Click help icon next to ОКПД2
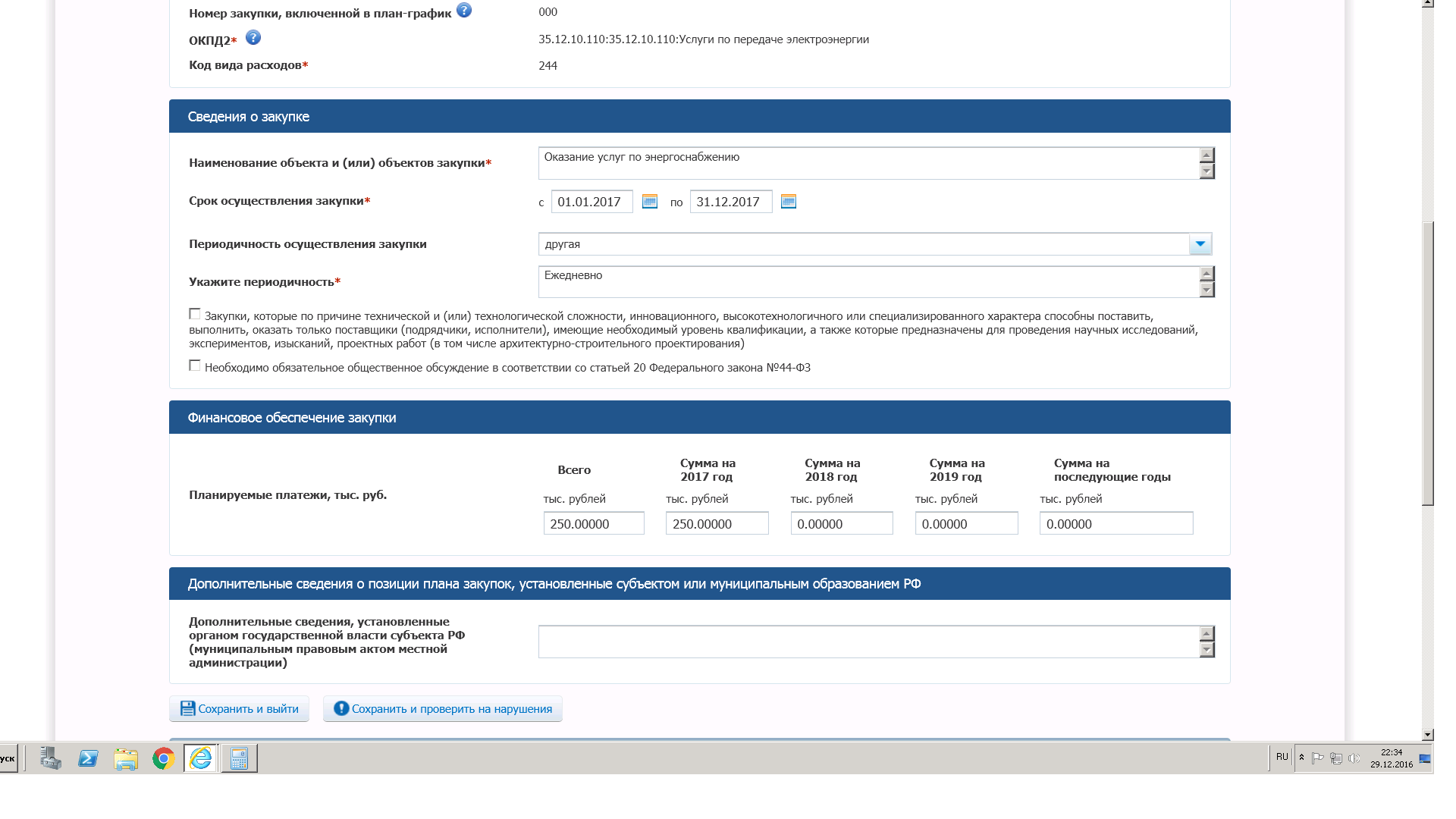1456x819 pixels. 253,38
